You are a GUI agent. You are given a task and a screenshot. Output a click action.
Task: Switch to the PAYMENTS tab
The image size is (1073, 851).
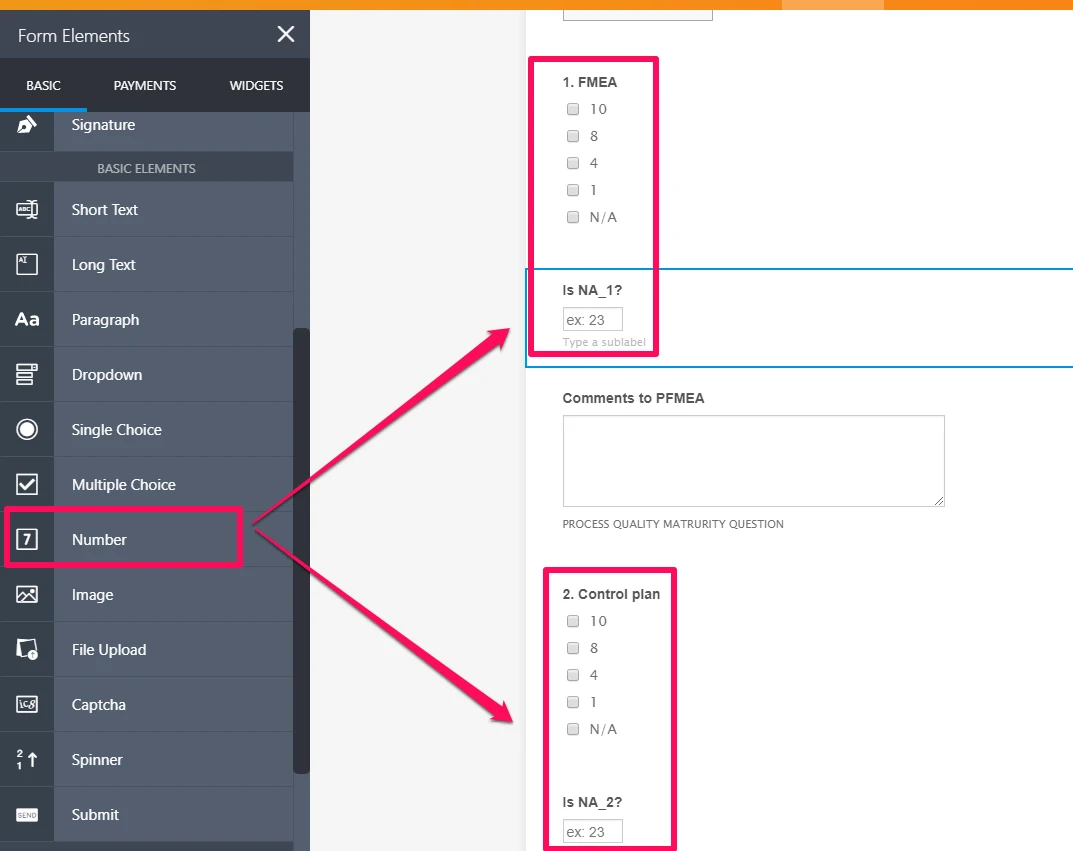144,85
